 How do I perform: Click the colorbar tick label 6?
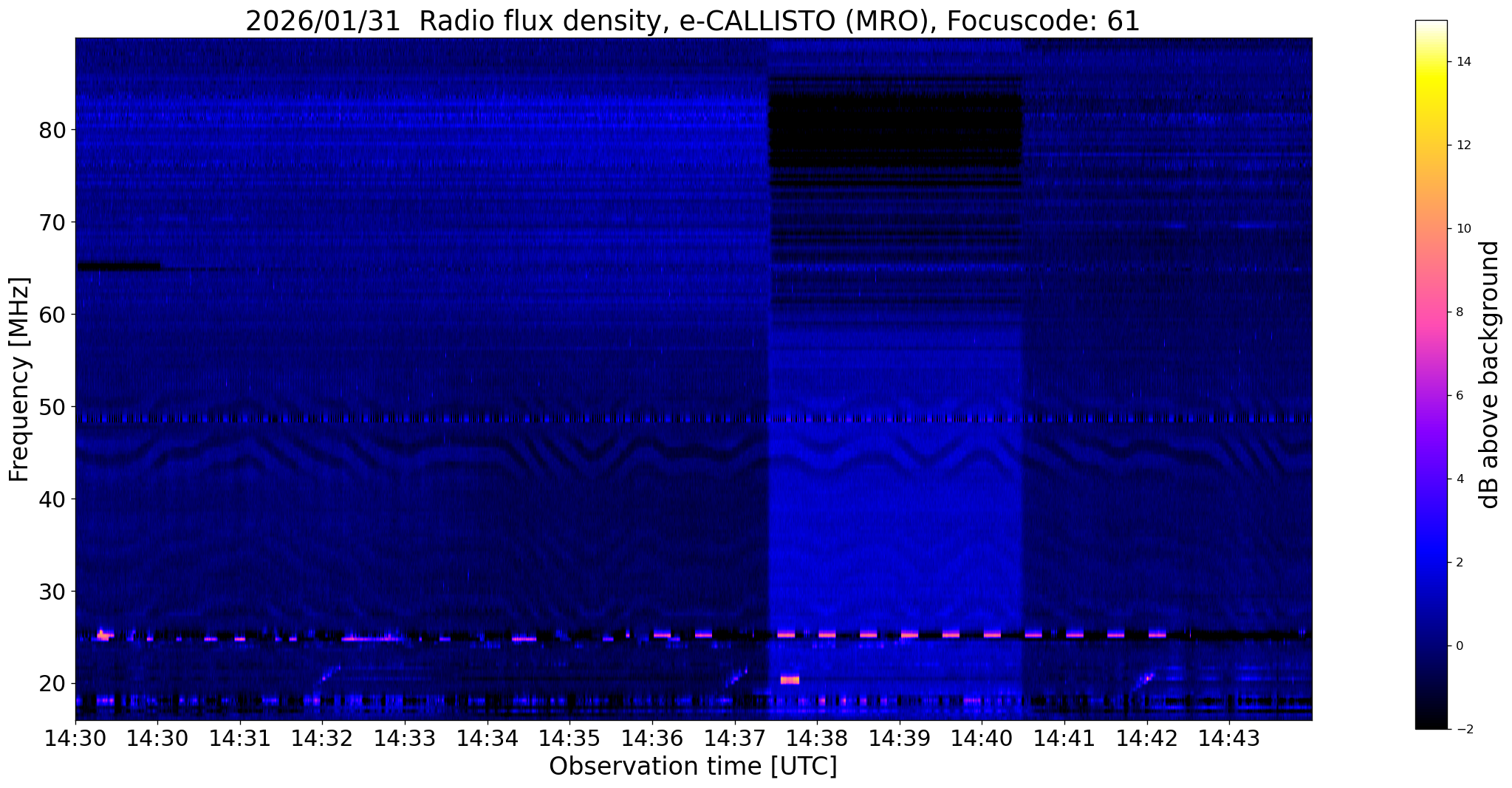tap(1459, 396)
